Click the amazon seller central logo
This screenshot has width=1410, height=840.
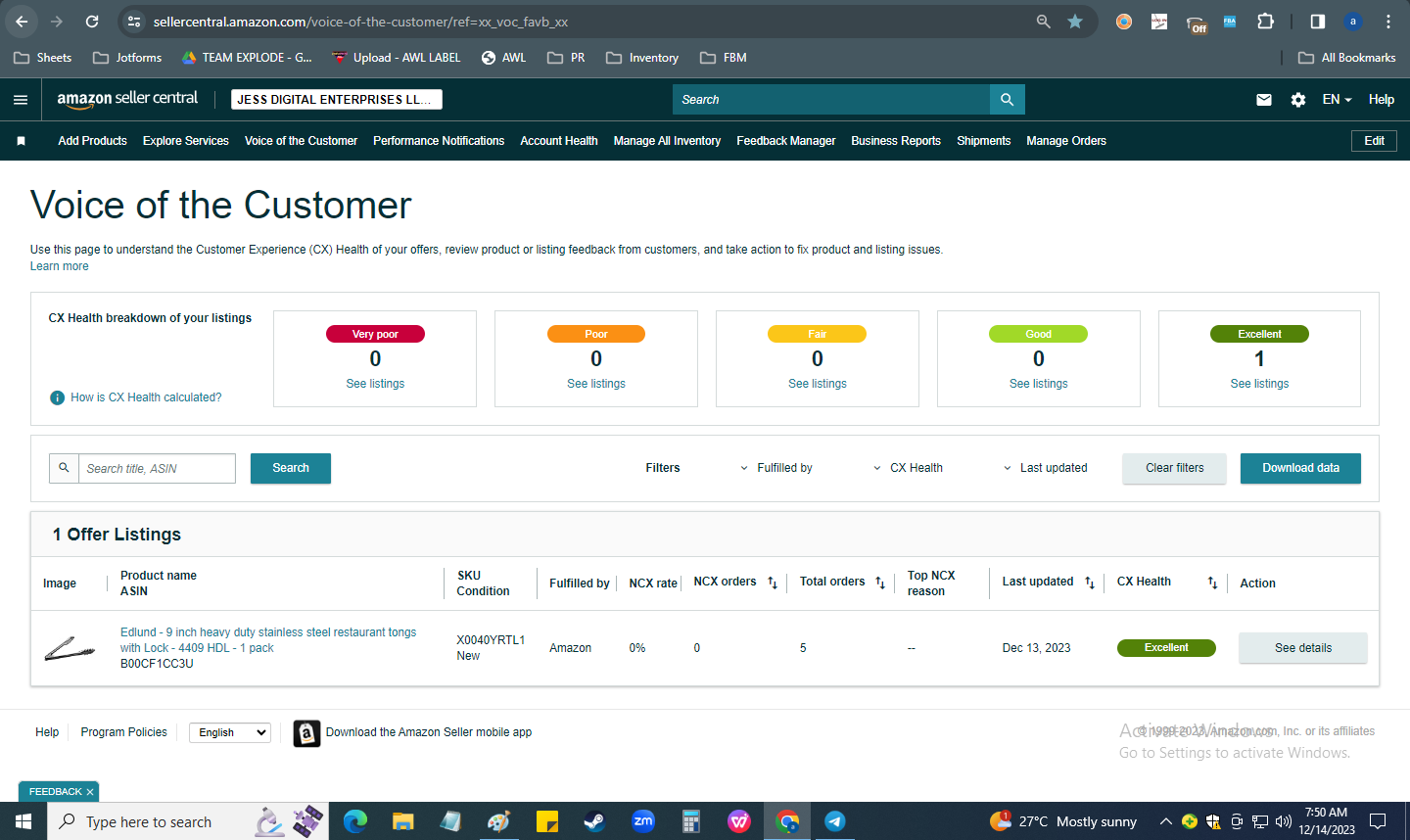click(x=127, y=99)
